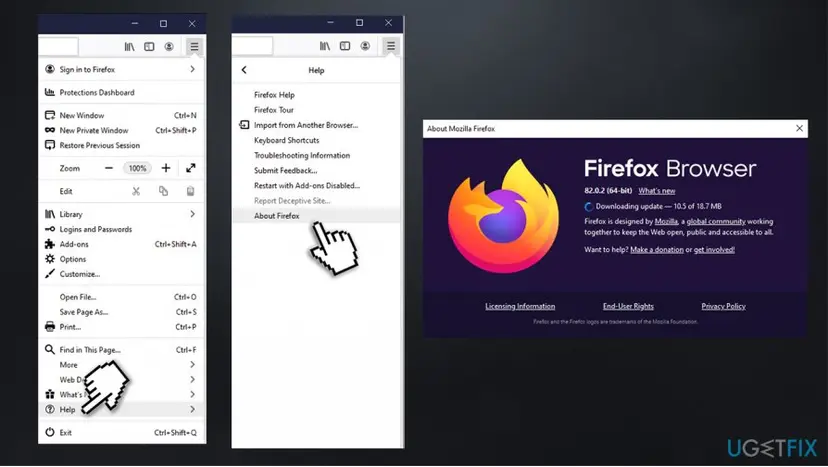
Task: Open Protections Dashboard
Action: click(122, 92)
